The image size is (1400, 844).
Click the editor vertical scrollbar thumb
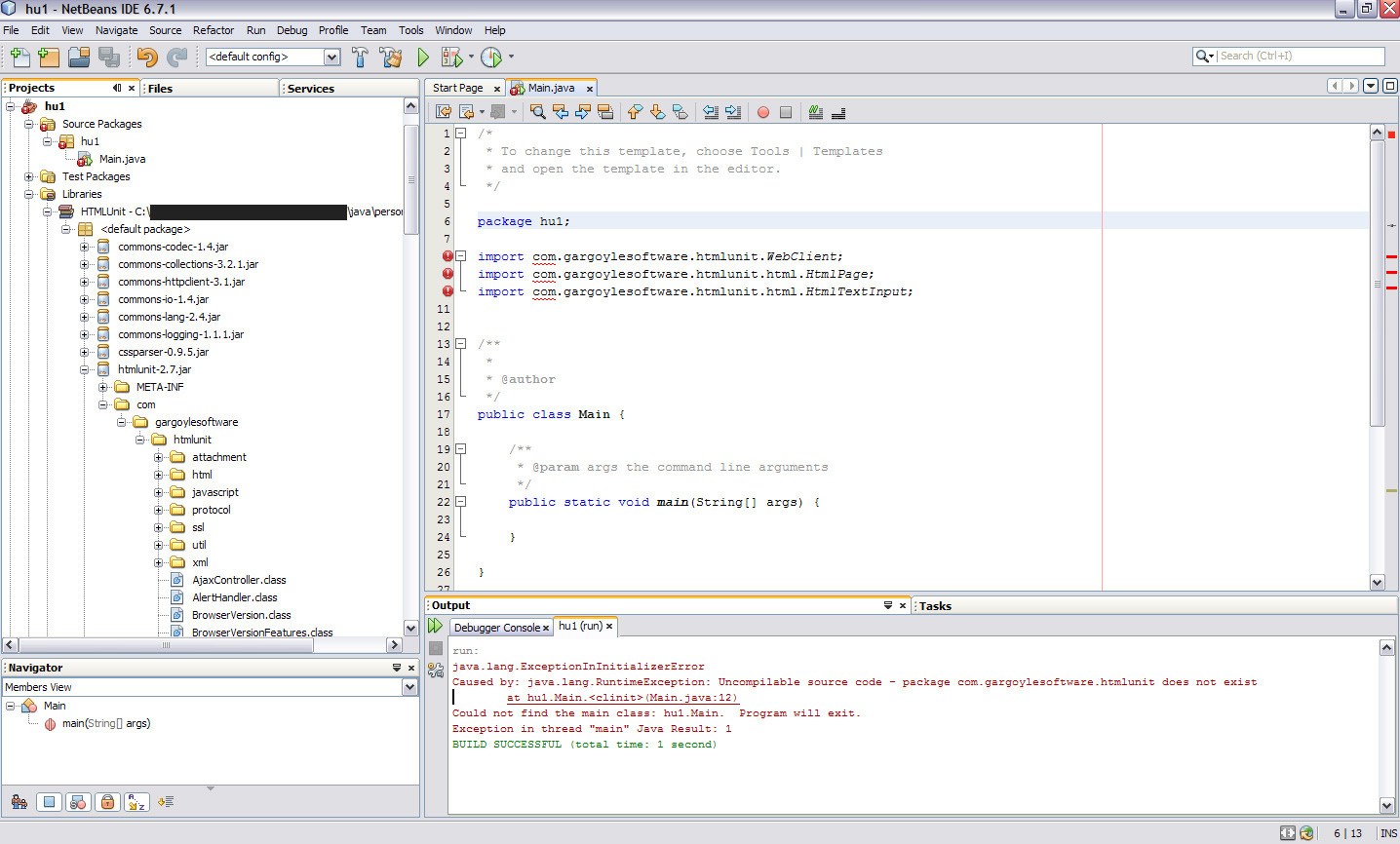(1378, 283)
